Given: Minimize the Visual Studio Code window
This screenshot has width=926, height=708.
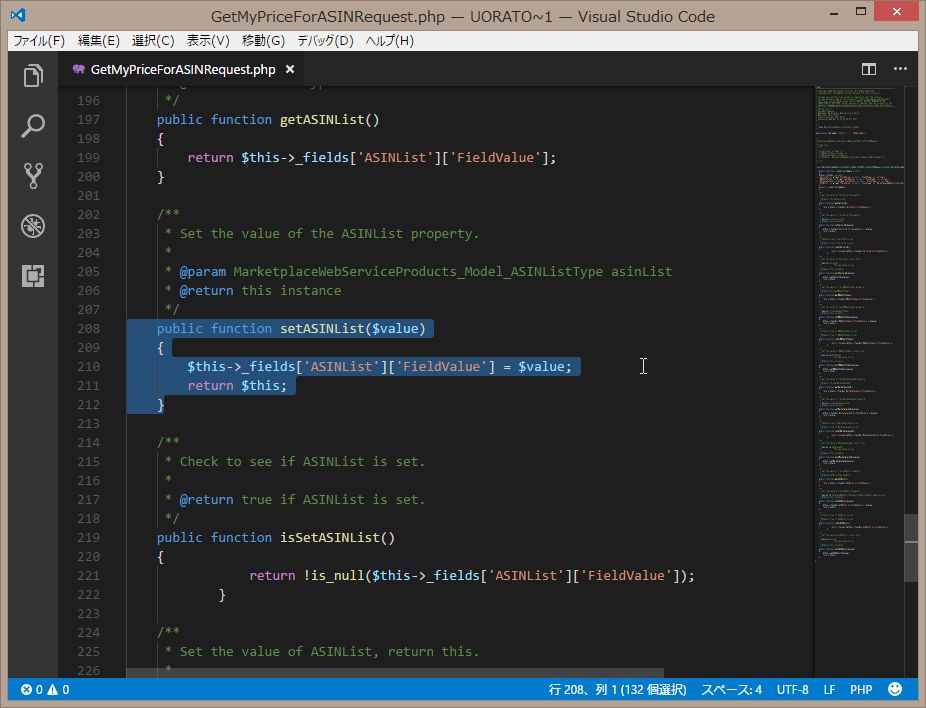Looking at the screenshot, I should point(833,12).
